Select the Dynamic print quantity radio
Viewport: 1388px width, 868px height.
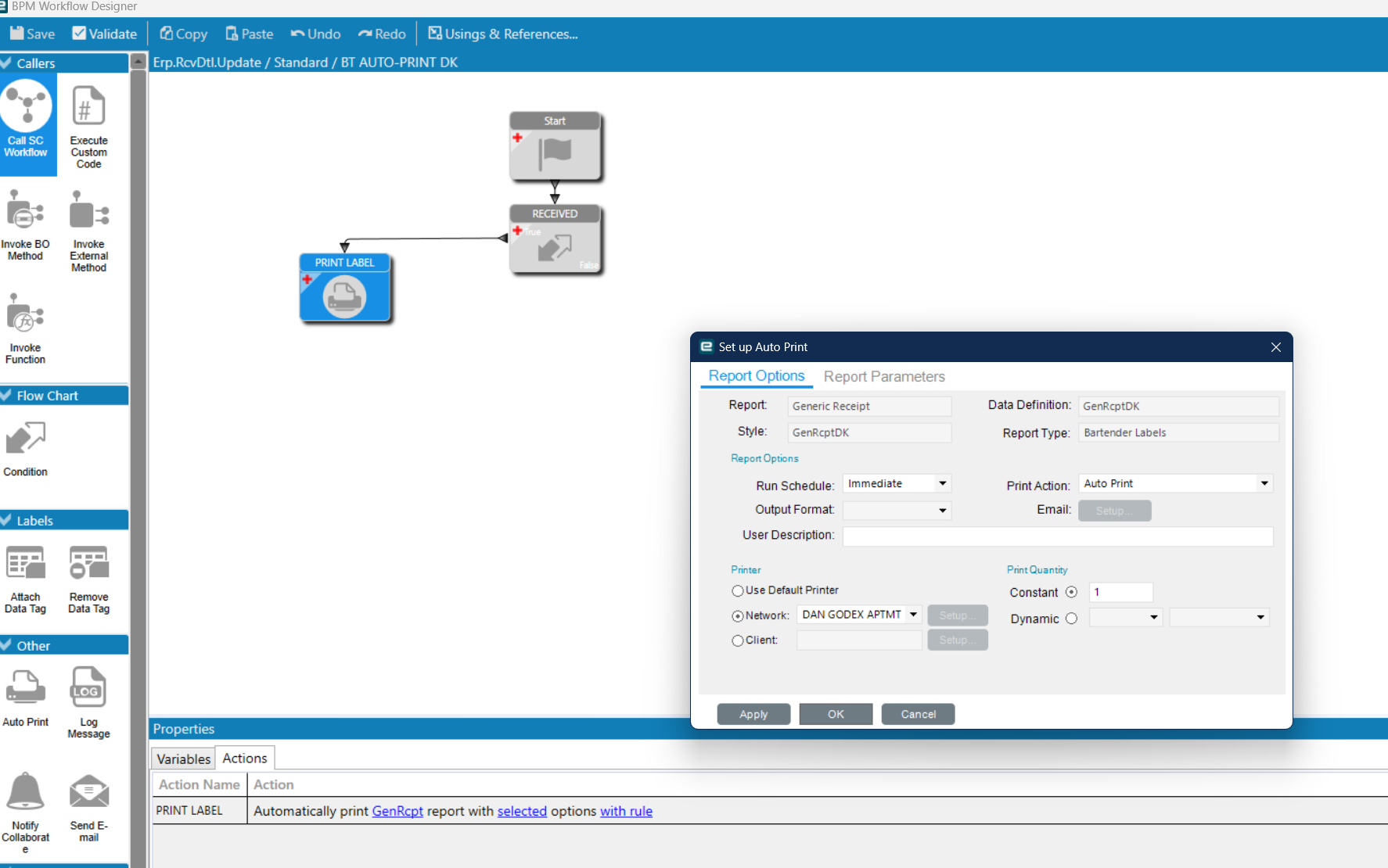[1071, 618]
